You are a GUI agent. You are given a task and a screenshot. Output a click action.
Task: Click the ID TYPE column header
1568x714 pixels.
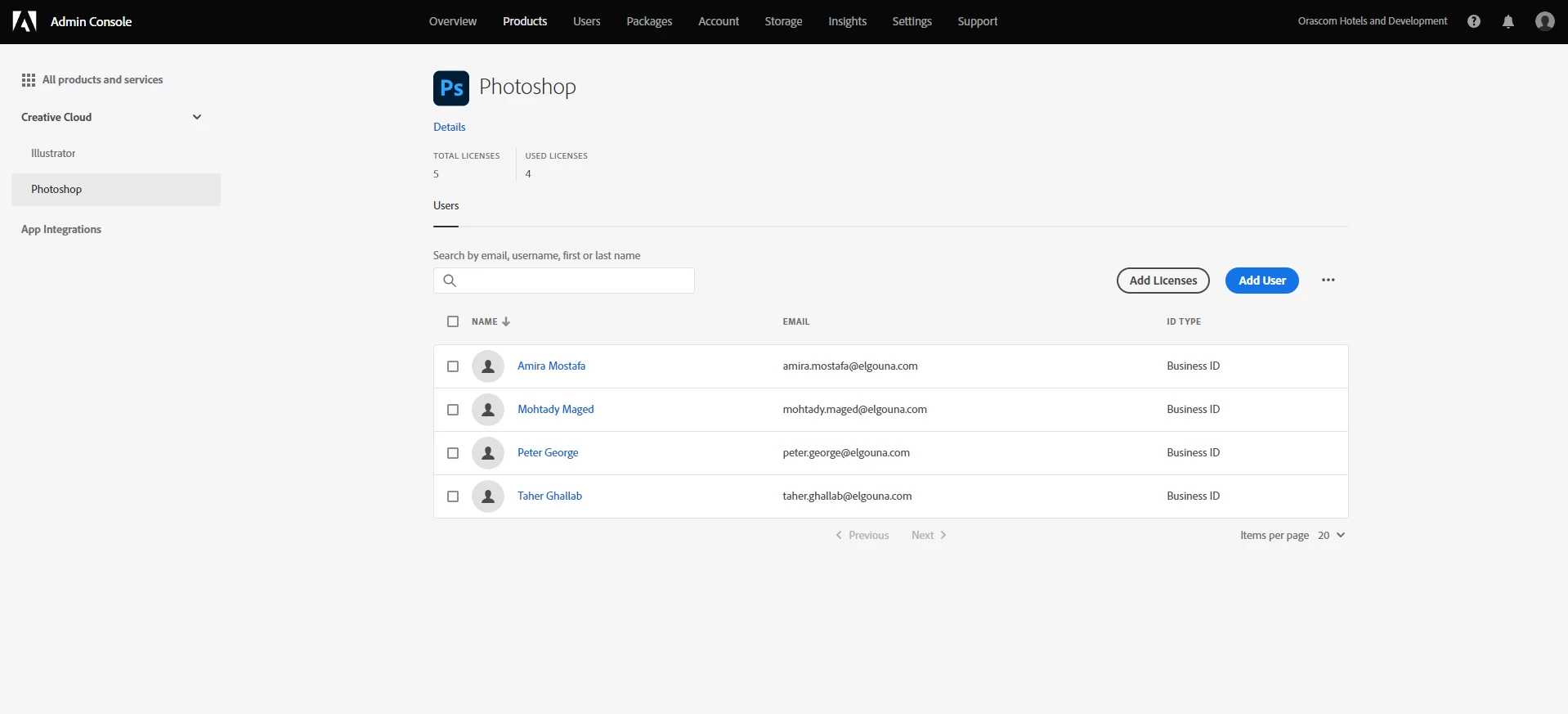[x=1184, y=321]
